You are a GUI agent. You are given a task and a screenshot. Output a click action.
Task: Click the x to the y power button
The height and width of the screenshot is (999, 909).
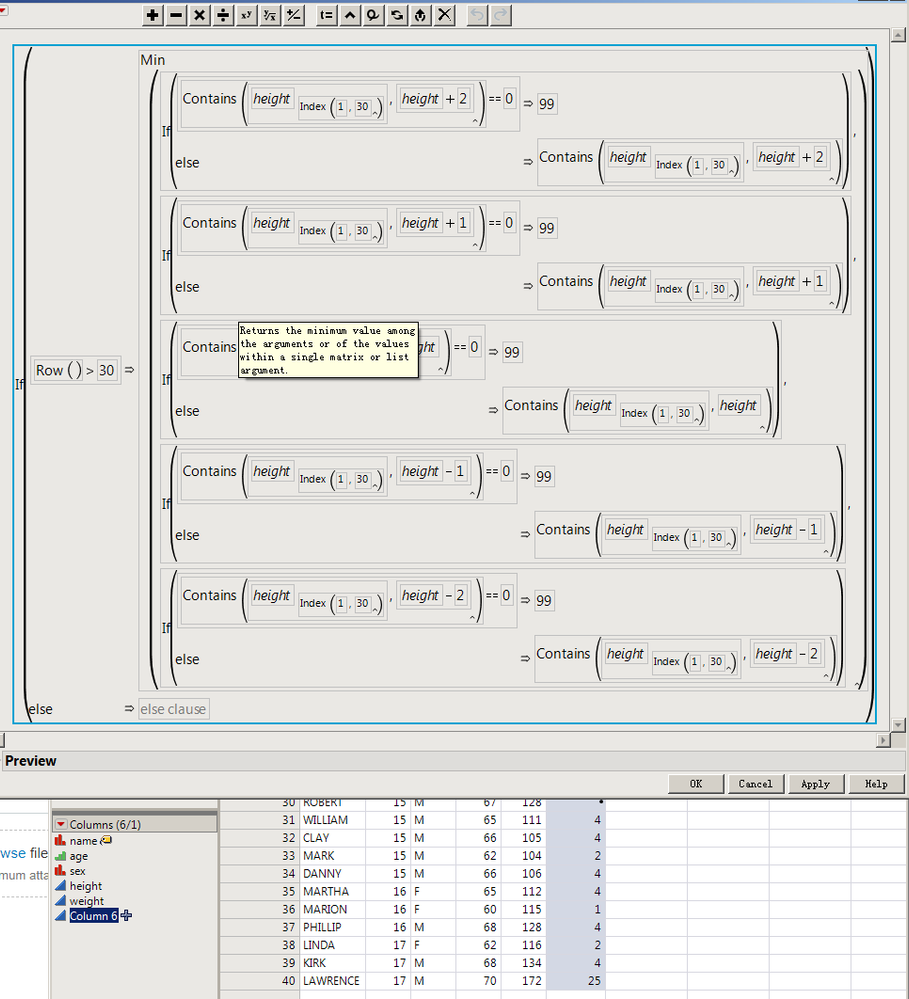click(x=247, y=15)
